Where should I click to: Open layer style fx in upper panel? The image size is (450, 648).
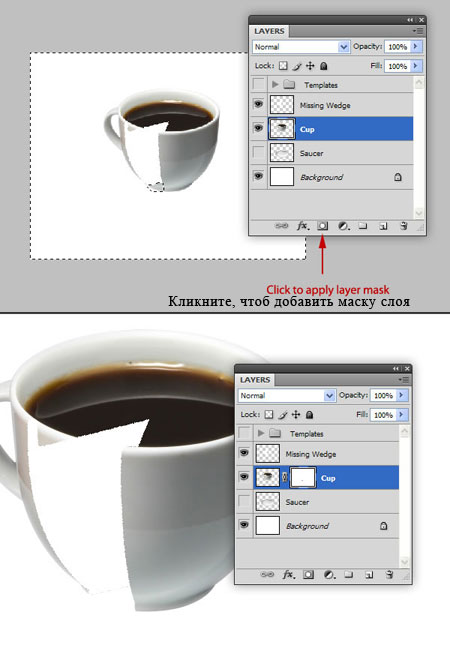[x=302, y=226]
